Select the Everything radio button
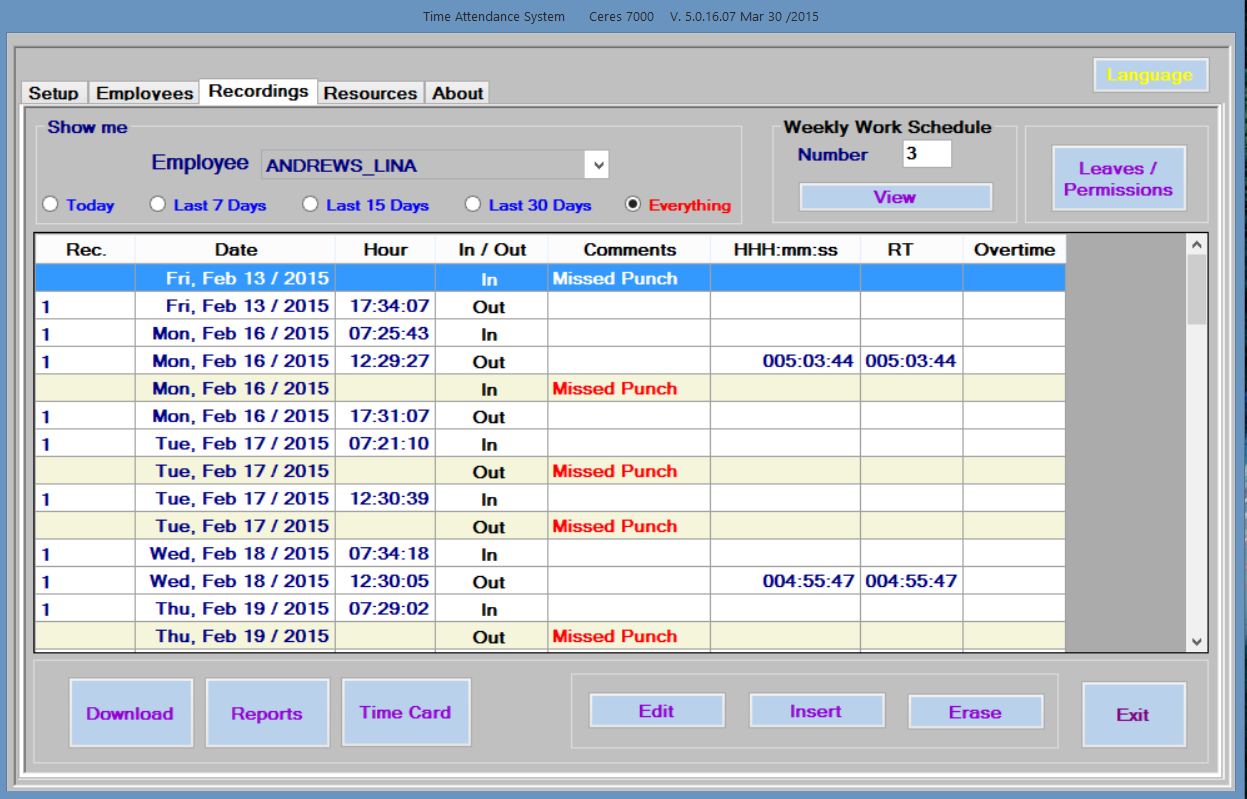The height and width of the screenshot is (799, 1247). 632,205
